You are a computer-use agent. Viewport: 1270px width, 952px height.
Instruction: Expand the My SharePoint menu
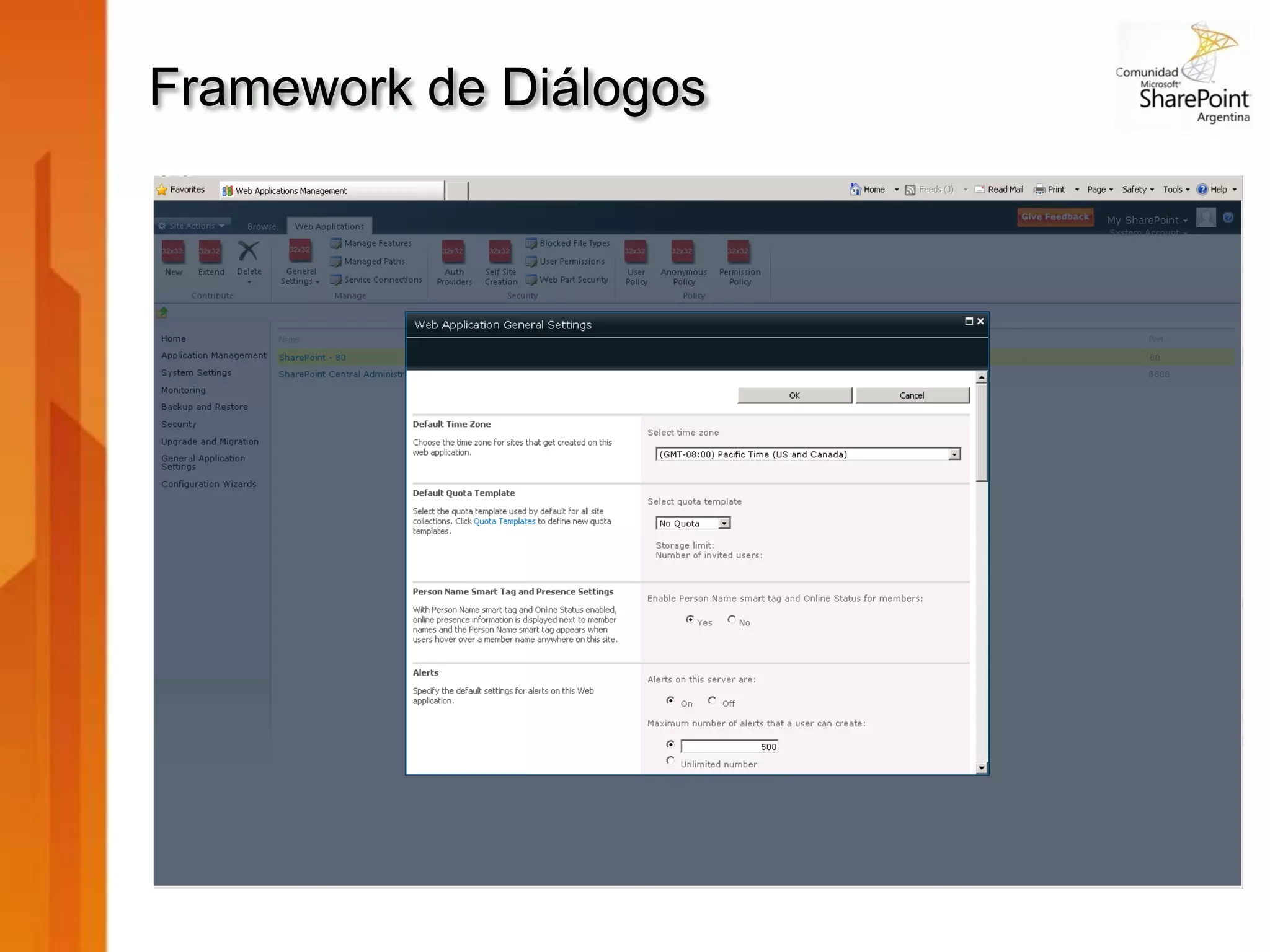click(x=1147, y=220)
